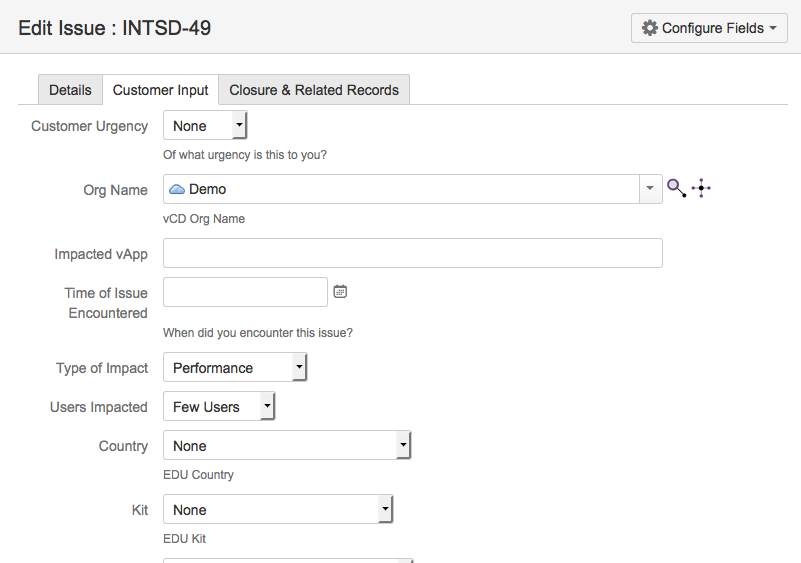Switch to the Details tab

pos(70,90)
